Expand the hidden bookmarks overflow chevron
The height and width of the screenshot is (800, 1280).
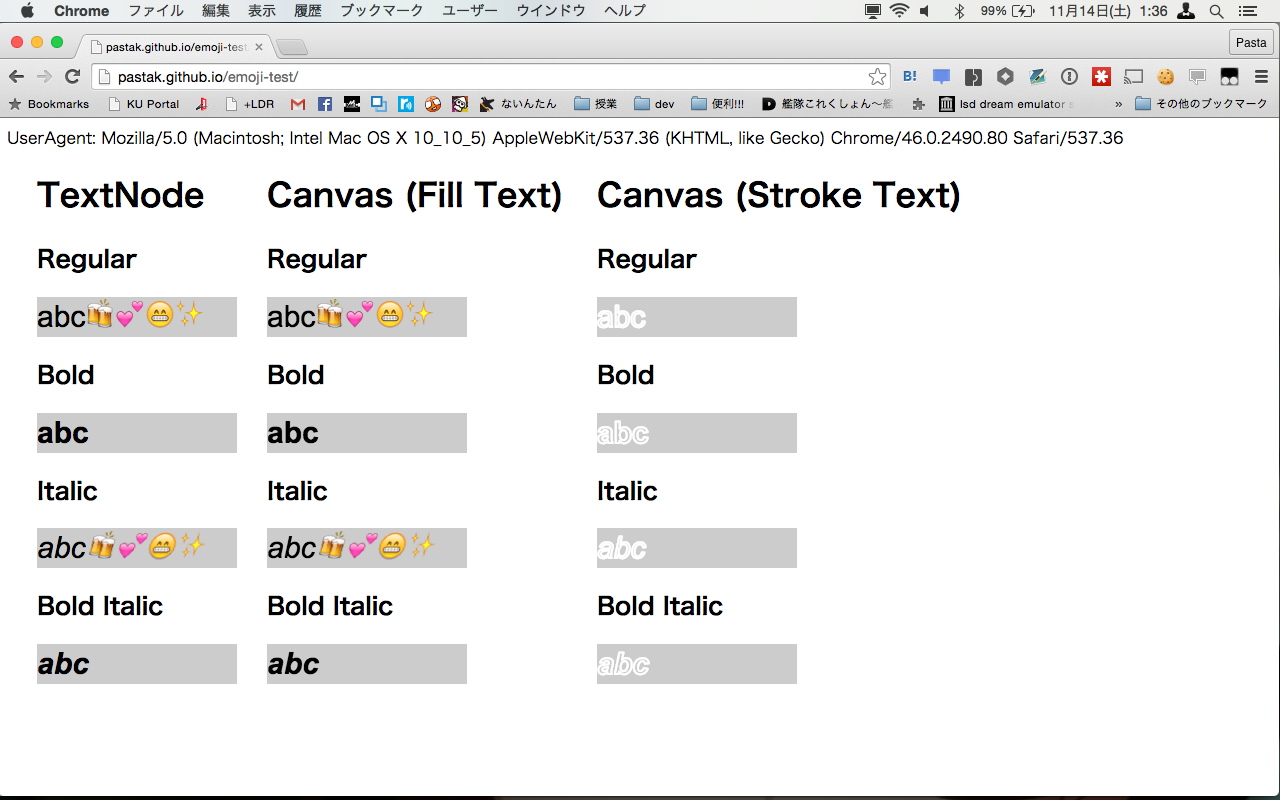tap(1118, 104)
